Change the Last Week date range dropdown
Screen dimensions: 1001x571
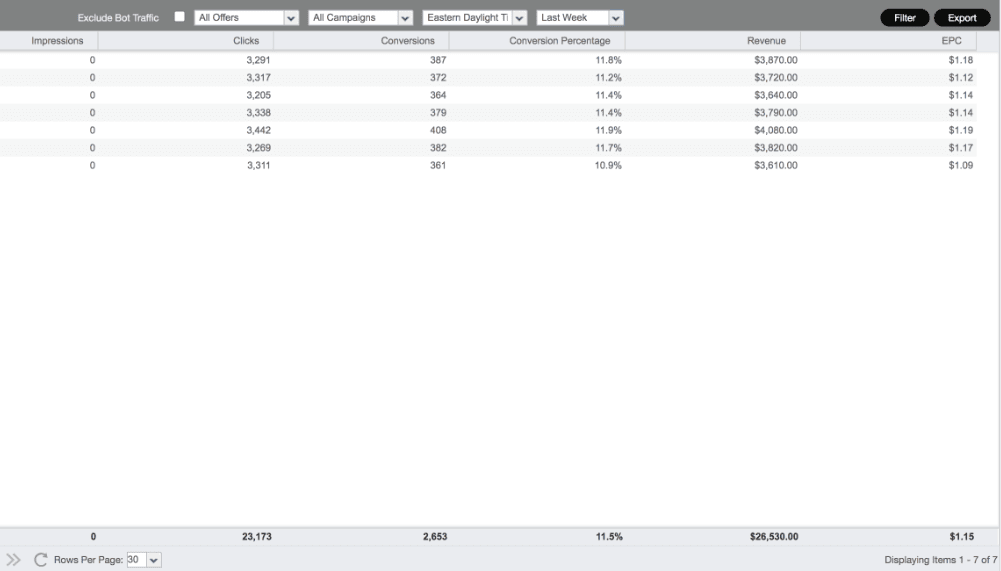tap(579, 18)
